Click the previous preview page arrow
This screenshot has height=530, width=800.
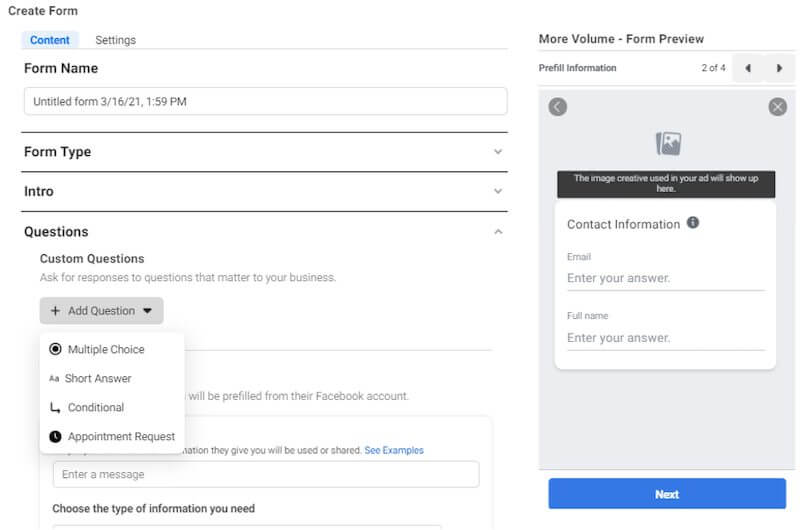point(747,68)
